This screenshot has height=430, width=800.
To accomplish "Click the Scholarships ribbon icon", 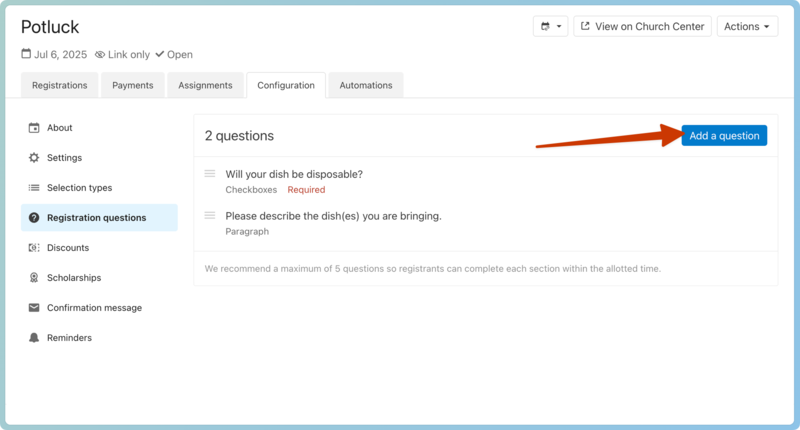I will pyautogui.click(x=34, y=278).
